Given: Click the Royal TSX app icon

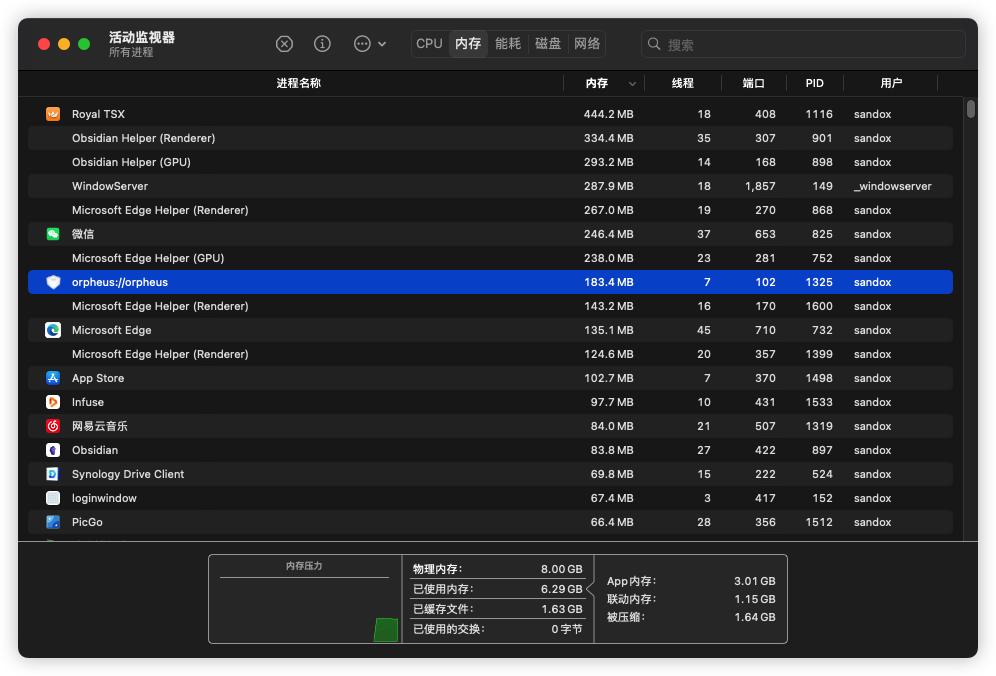Looking at the screenshot, I should tap(53, 114).
